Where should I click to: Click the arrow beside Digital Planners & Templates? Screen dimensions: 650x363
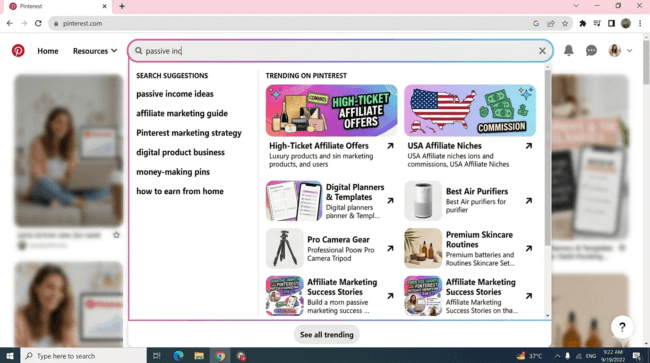[x=390, y=201]
